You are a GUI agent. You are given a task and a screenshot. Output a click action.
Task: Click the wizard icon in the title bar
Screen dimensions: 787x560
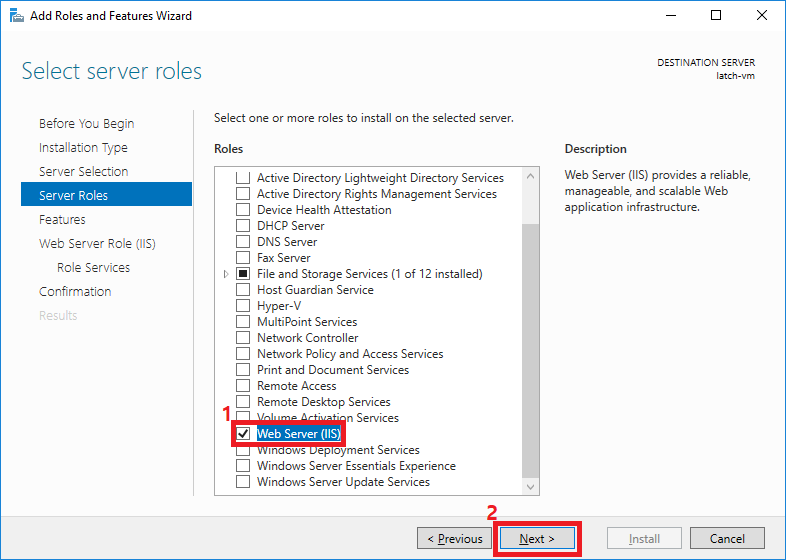(17, 16)
